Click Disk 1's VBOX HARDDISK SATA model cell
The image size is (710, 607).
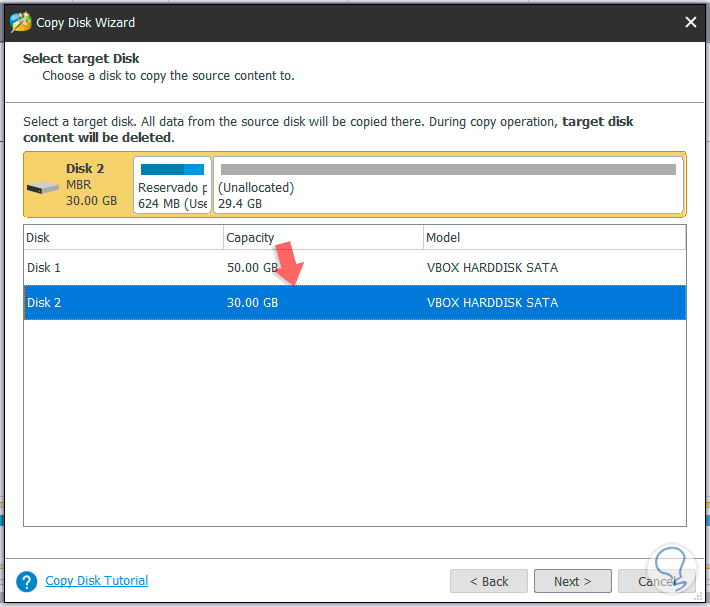[x=492, y=268]
